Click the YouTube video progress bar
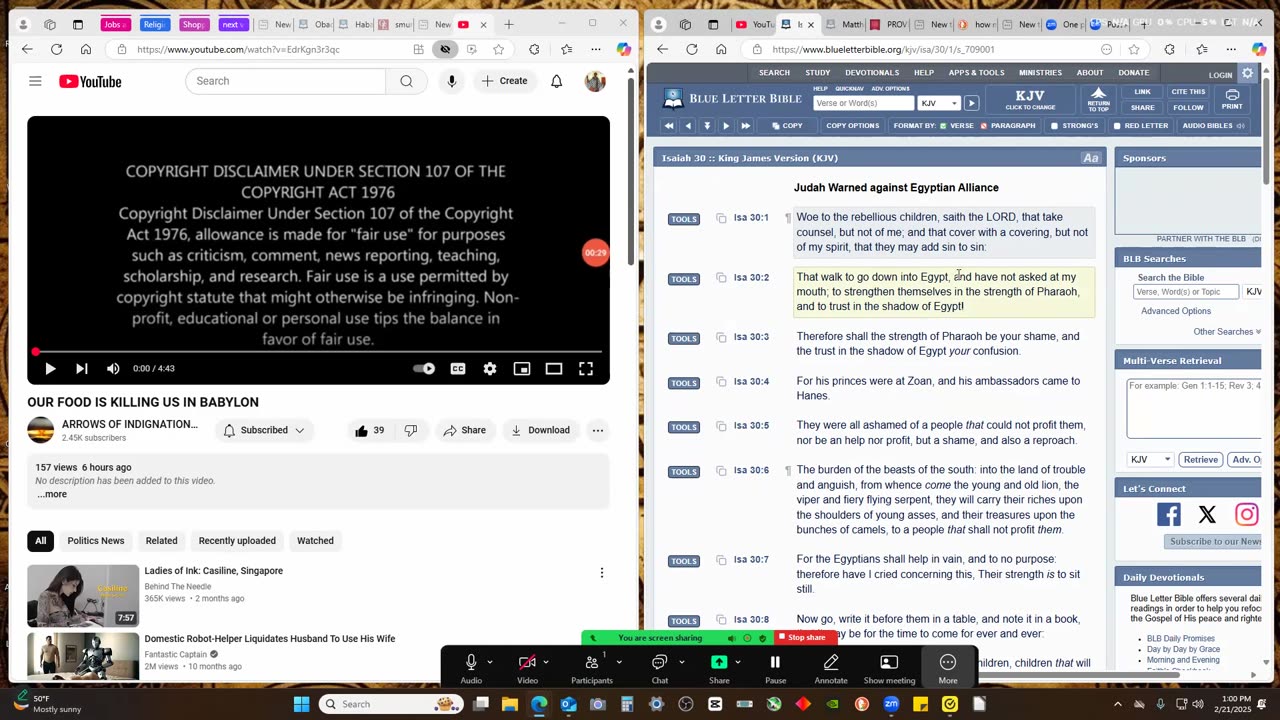This screenshot has height=720, width=1280. click(318, 351)
